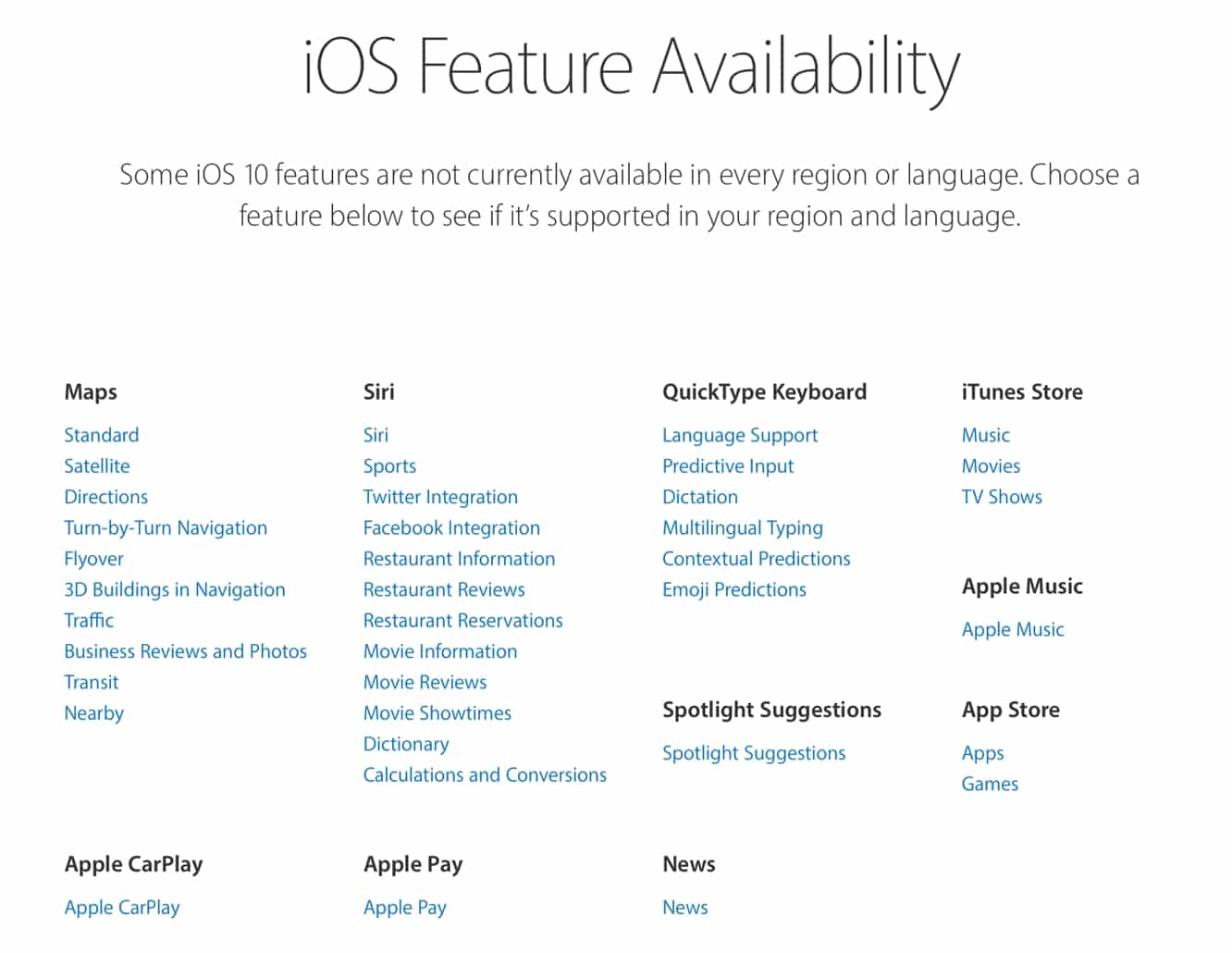Click Predictive Input link
The height and width of the screenshot is (953, 1232).
(x=728, y=466)
